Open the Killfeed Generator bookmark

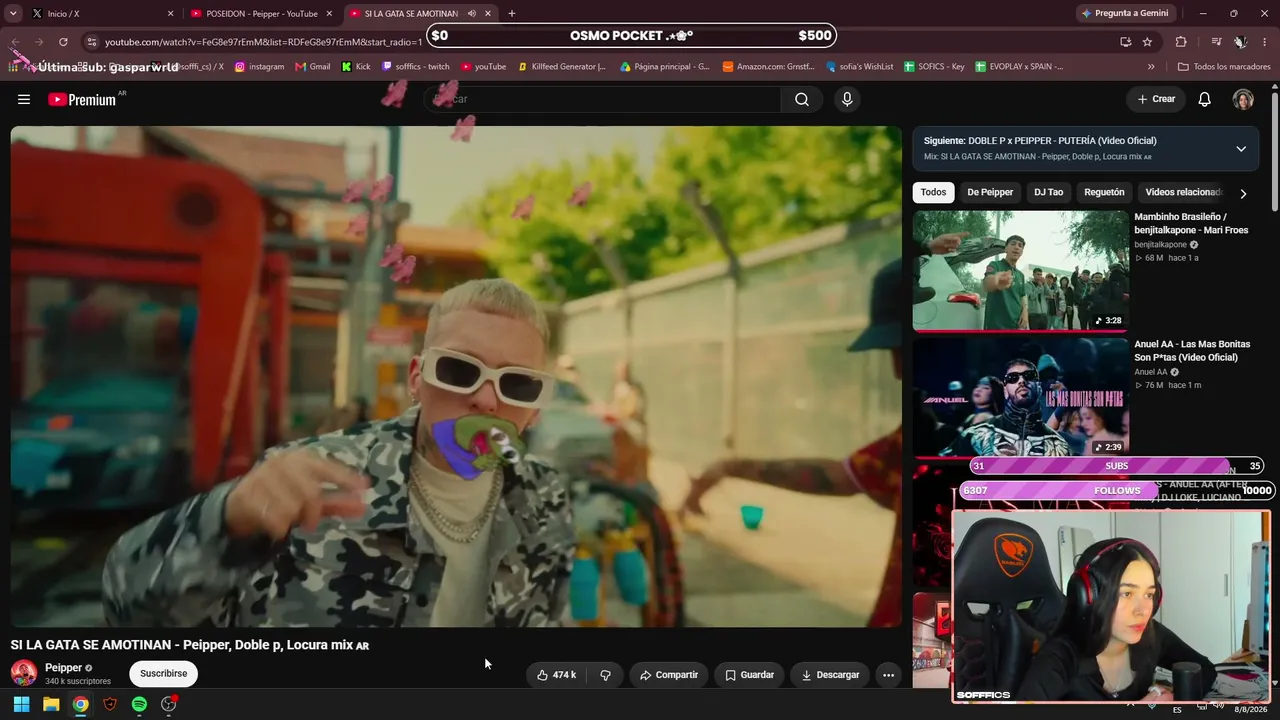coord(562,67)
